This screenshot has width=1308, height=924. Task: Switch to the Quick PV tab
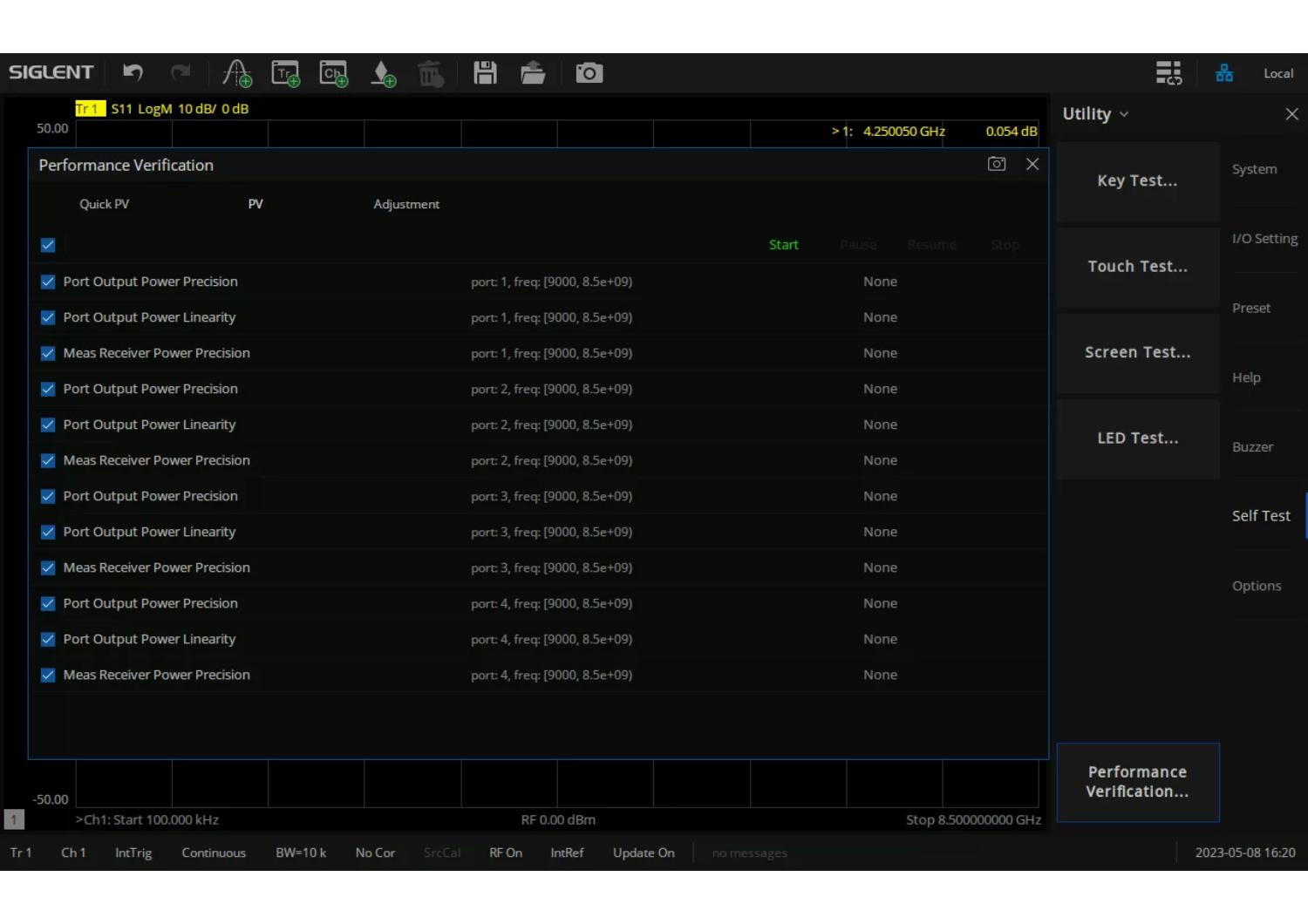[104, 204]
